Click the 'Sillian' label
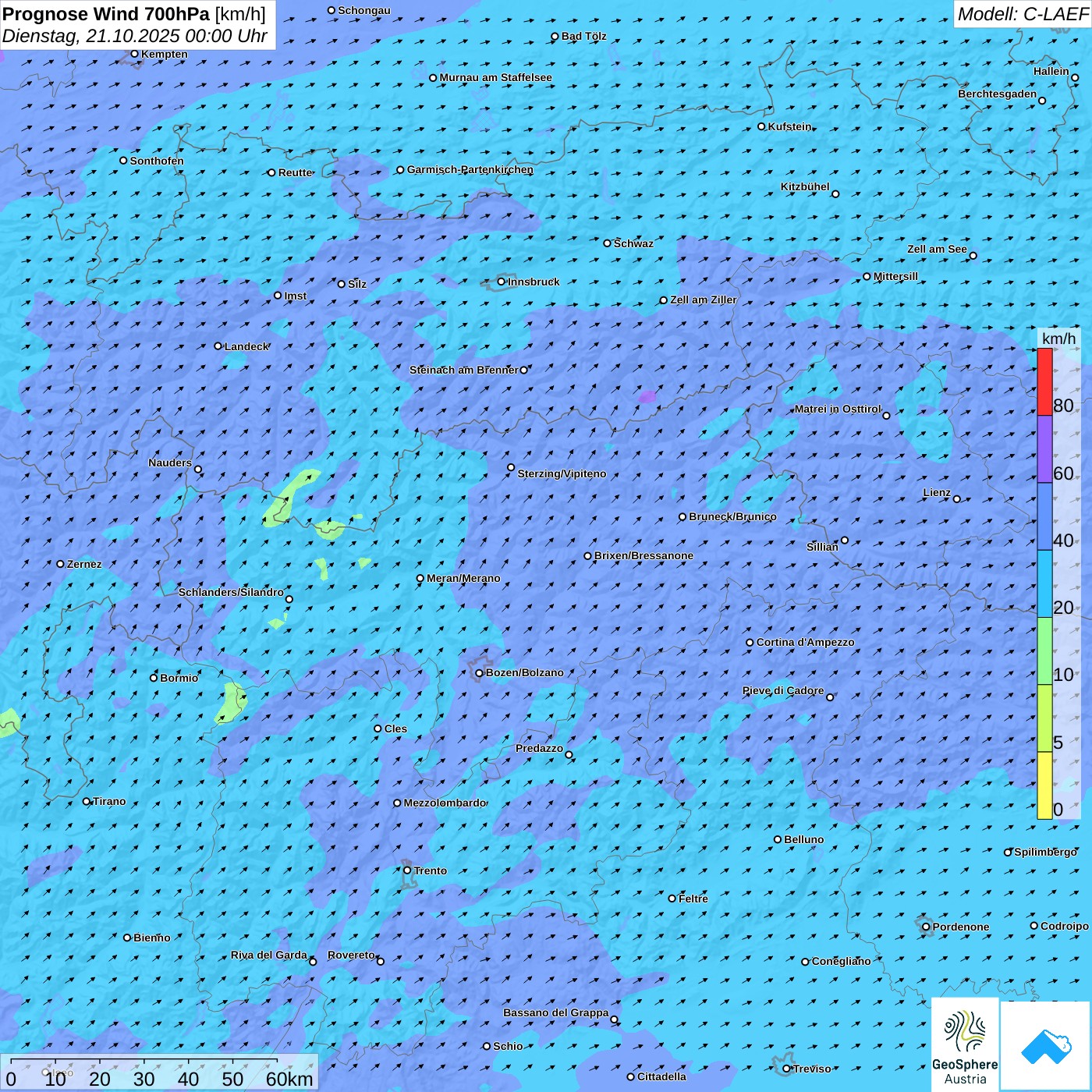Screen dimensions: 1092x1092 pos(822,547)
